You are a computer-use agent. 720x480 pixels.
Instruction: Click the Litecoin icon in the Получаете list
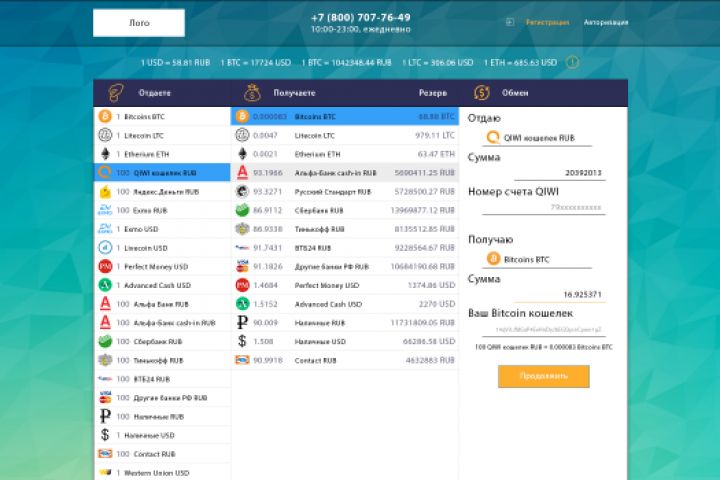pyautogui.click(x=242, y=135)
